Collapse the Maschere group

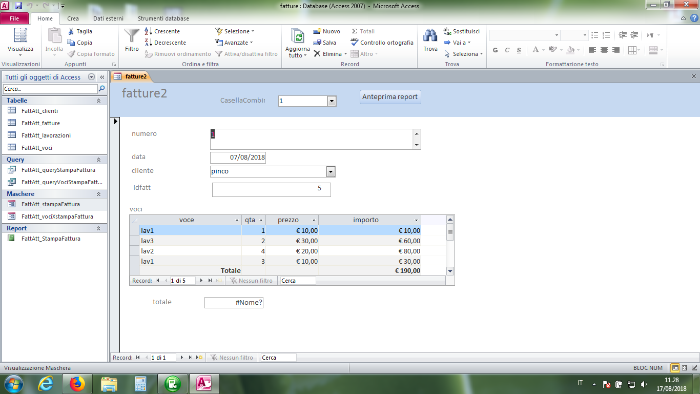[99, 194]
